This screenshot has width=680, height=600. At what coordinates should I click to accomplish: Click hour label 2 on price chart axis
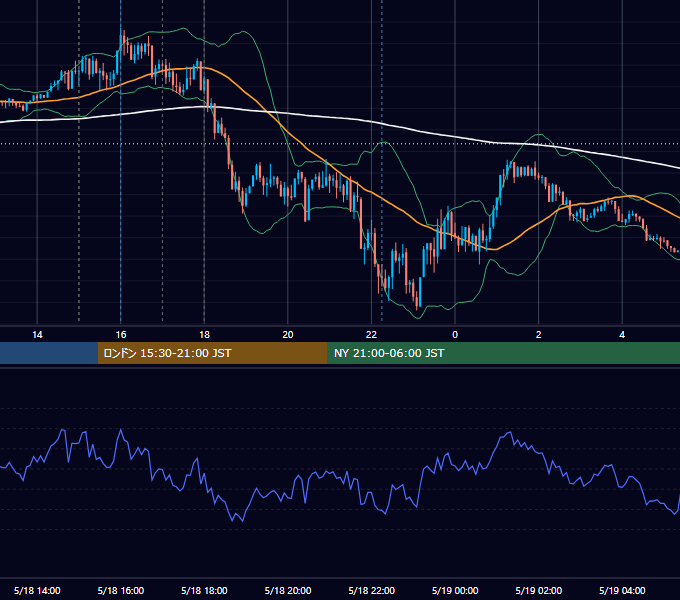click(539, 335)
